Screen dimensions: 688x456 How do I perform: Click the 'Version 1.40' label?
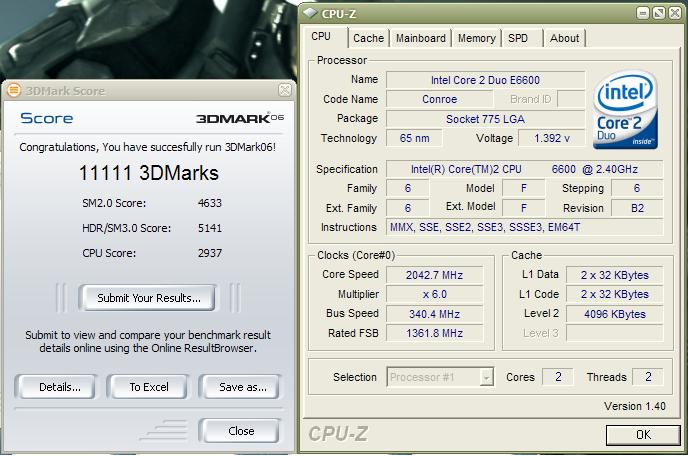click(634, 406)
